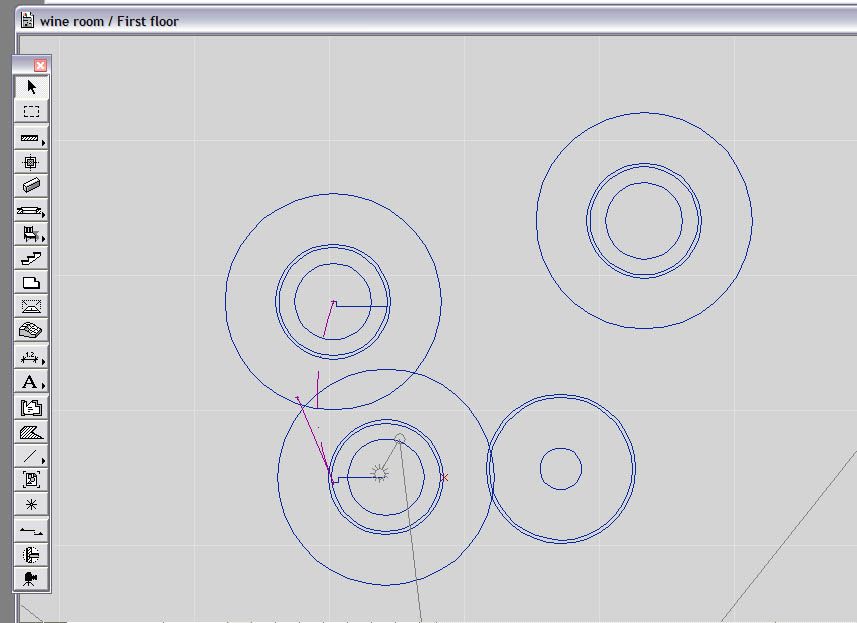Pick the Detail tool
The height and width of the screenshot is (623, 857).
tap(31, 555)
